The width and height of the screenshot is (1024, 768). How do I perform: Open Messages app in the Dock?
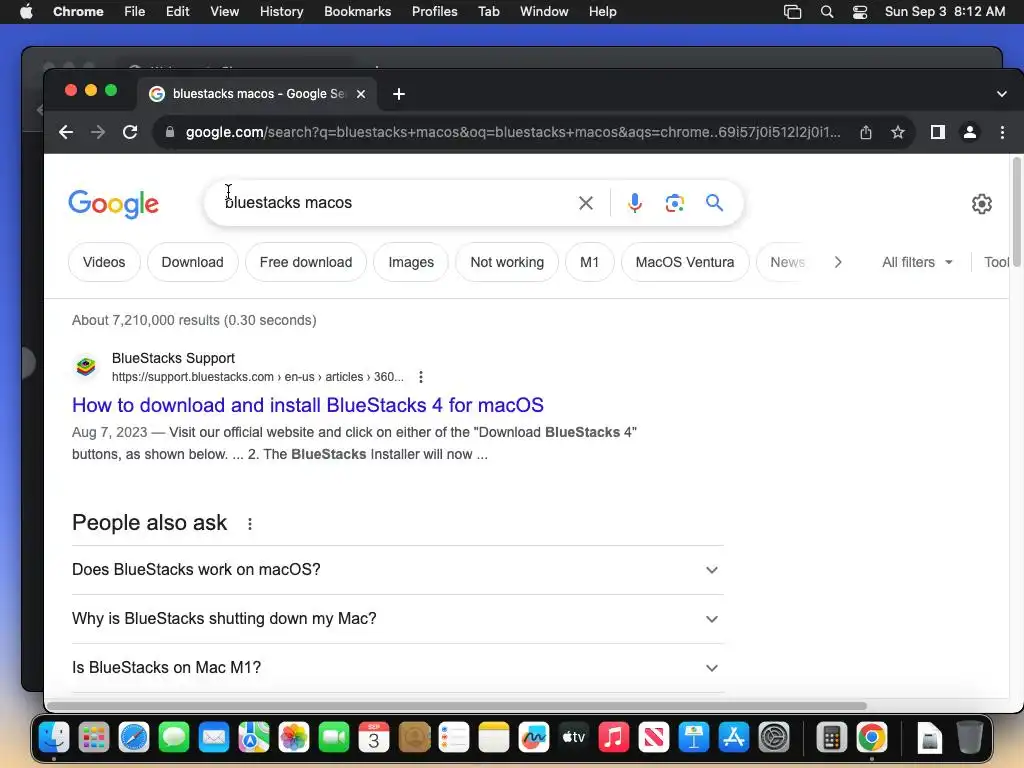click(x=174, y=738)
